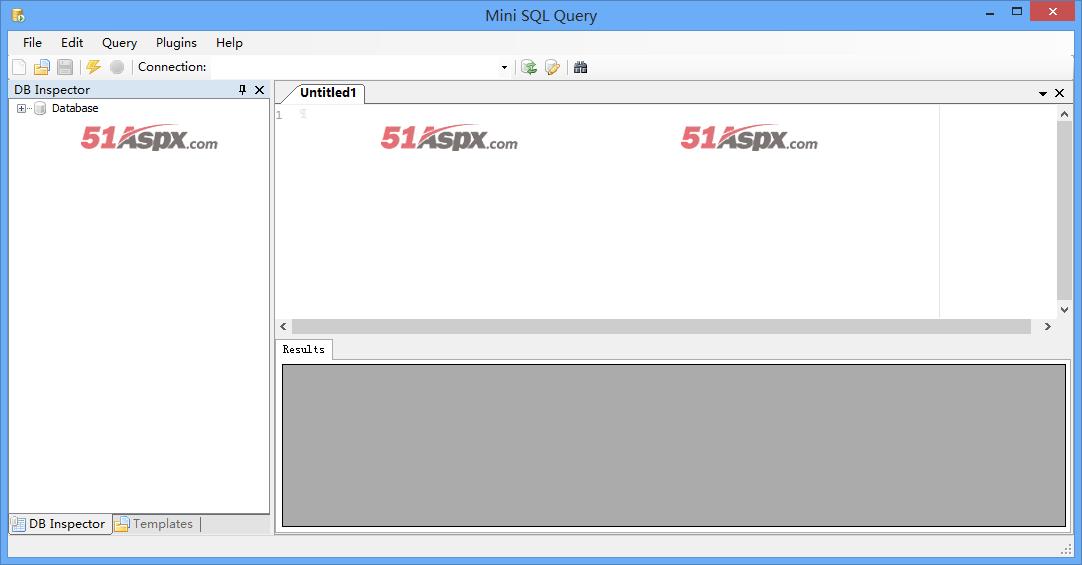This screenshot has width=1082, height=565.
Task: Click the Edit connections pencil icon
Action: 552,67
